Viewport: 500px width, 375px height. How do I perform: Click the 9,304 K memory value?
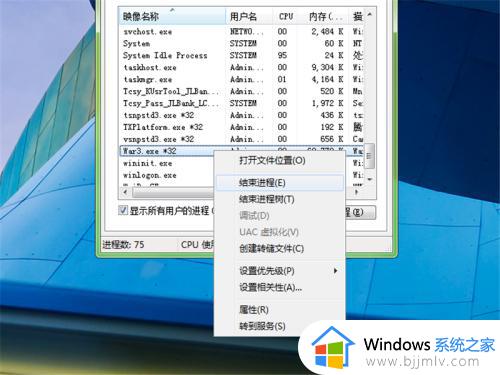(327, 67)
